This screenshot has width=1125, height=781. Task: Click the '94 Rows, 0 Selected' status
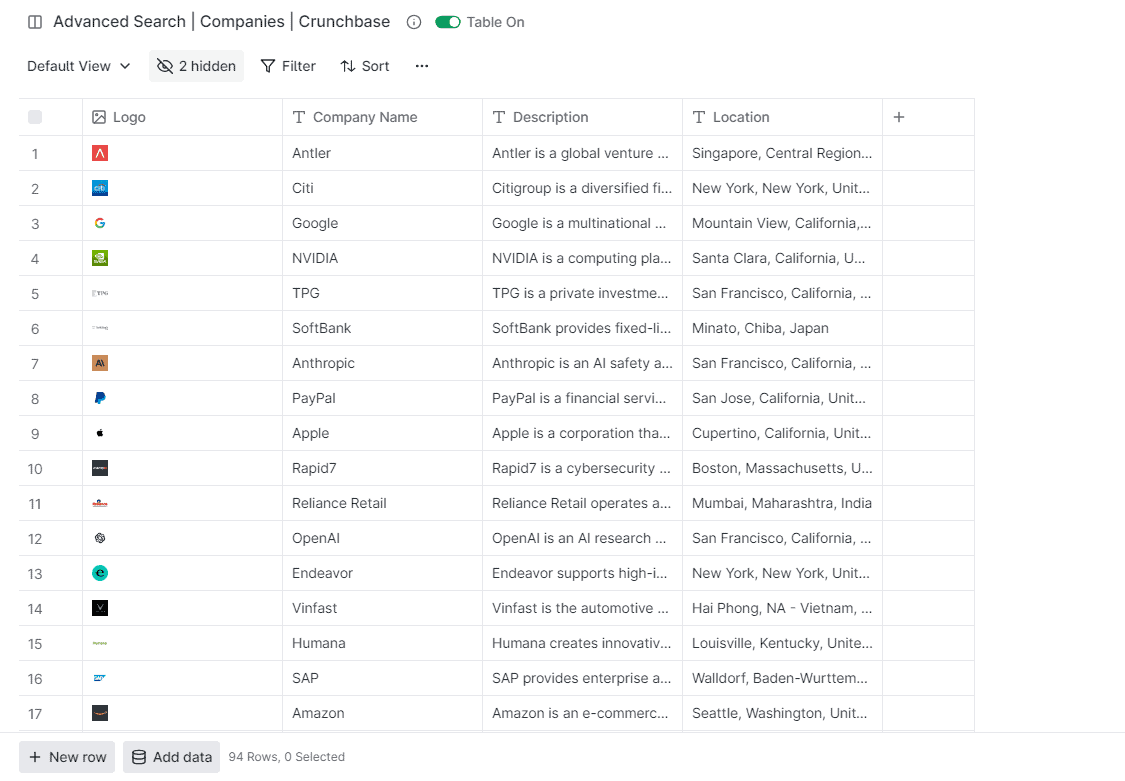286,757
